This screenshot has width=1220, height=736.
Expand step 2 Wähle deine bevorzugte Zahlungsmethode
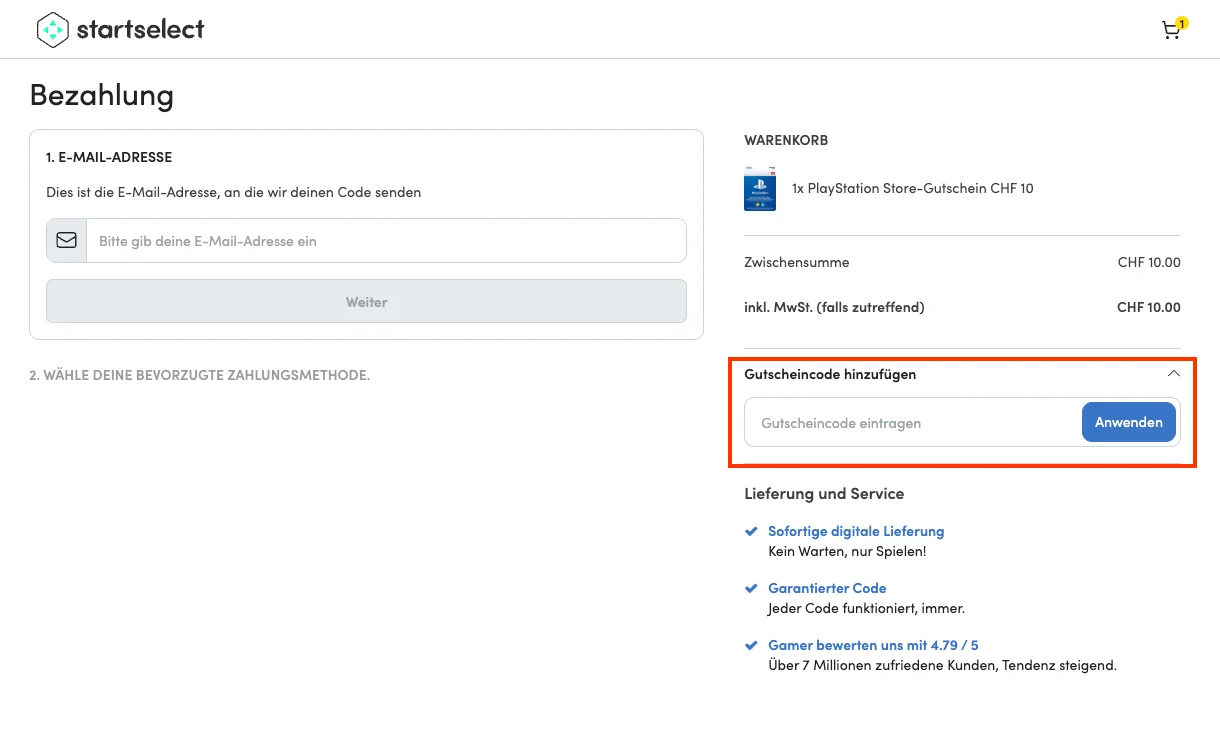pos(200,375)
